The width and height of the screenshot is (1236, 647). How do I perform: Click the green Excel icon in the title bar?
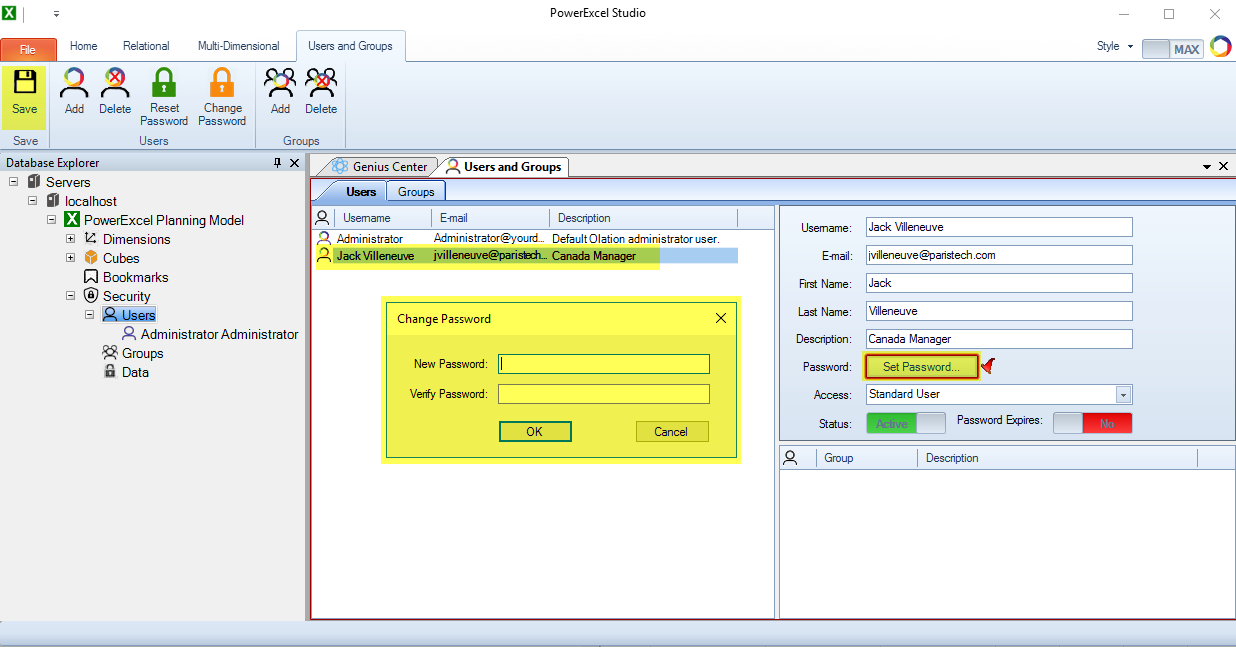(x=10, y=14)
